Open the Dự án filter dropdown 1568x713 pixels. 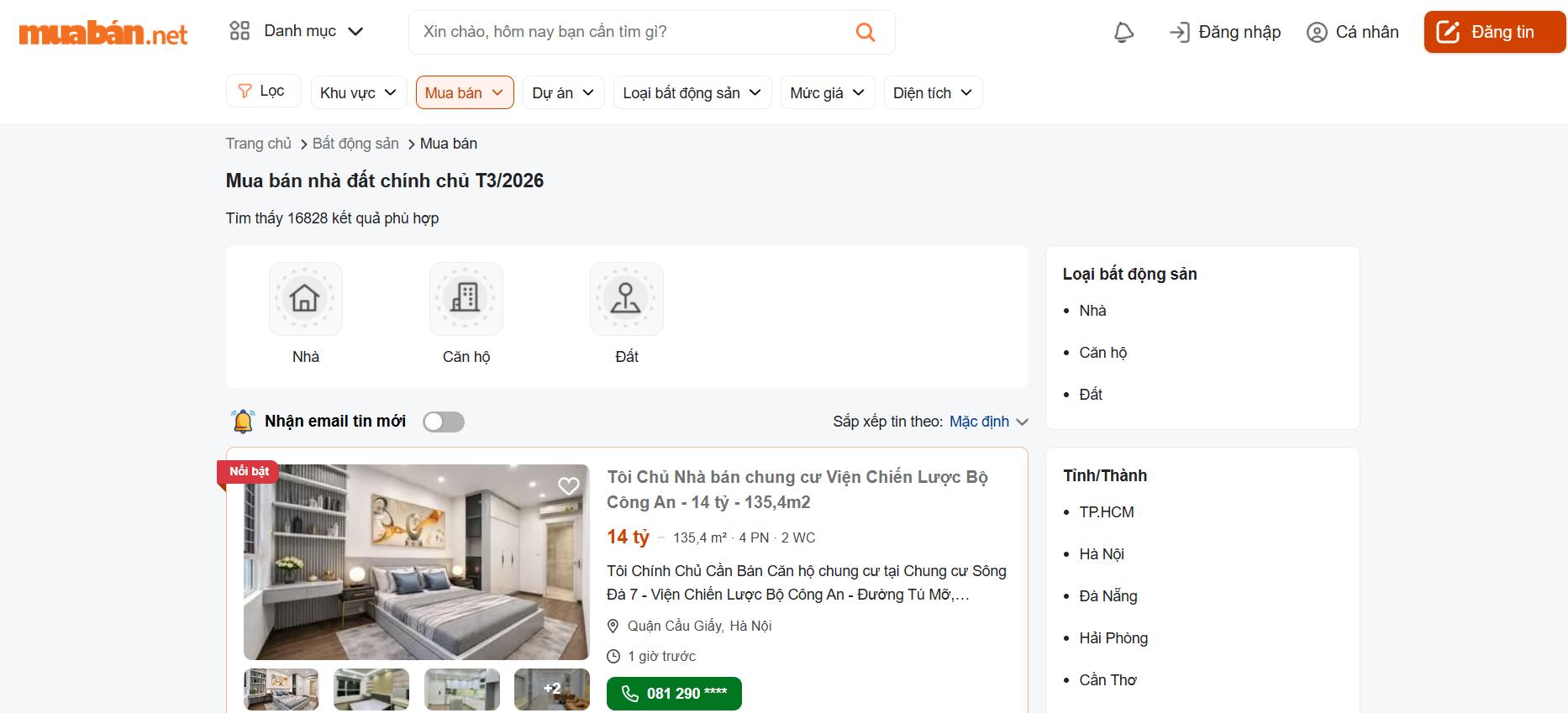coord(563,92)
